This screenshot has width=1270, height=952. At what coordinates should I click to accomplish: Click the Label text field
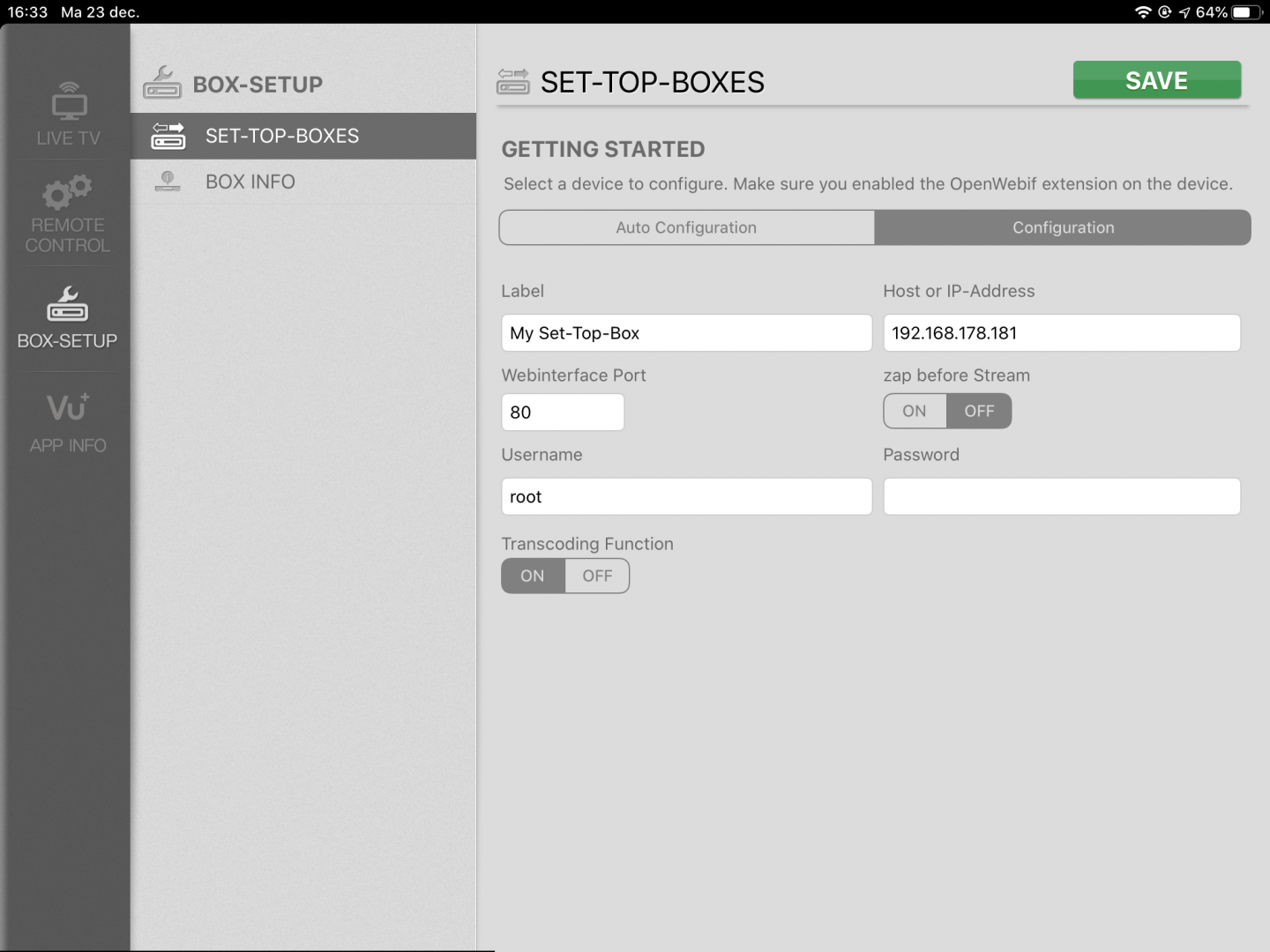[686, 333]
